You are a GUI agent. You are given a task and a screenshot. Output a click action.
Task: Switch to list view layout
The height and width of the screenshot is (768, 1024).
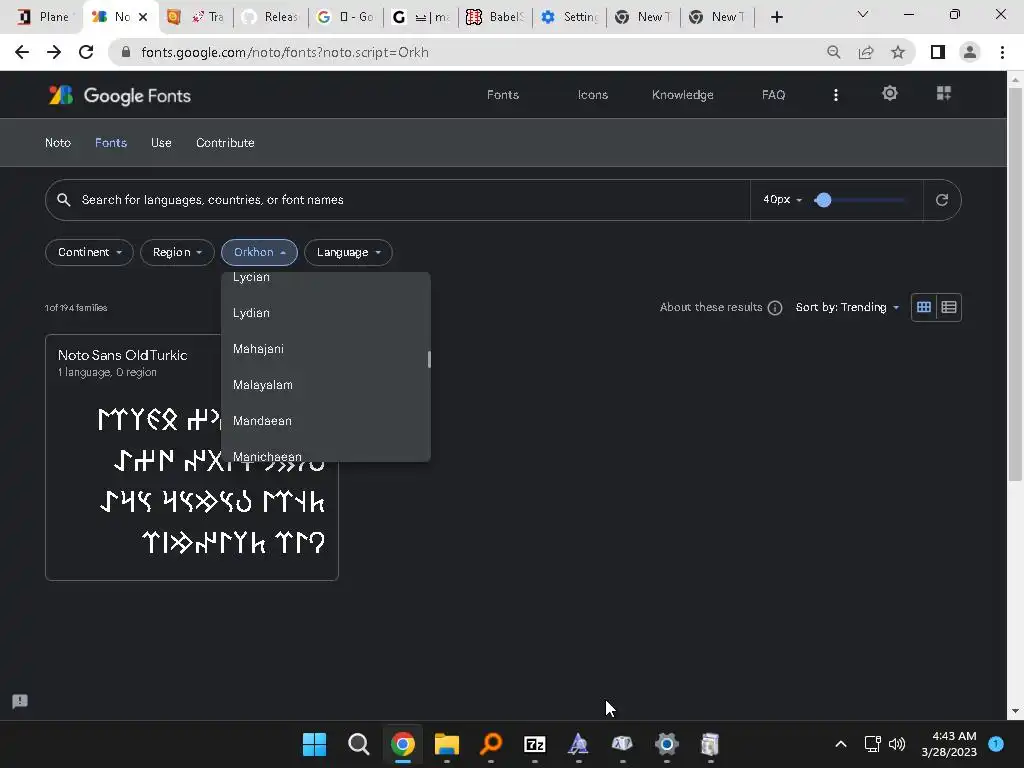pos(949,307)
